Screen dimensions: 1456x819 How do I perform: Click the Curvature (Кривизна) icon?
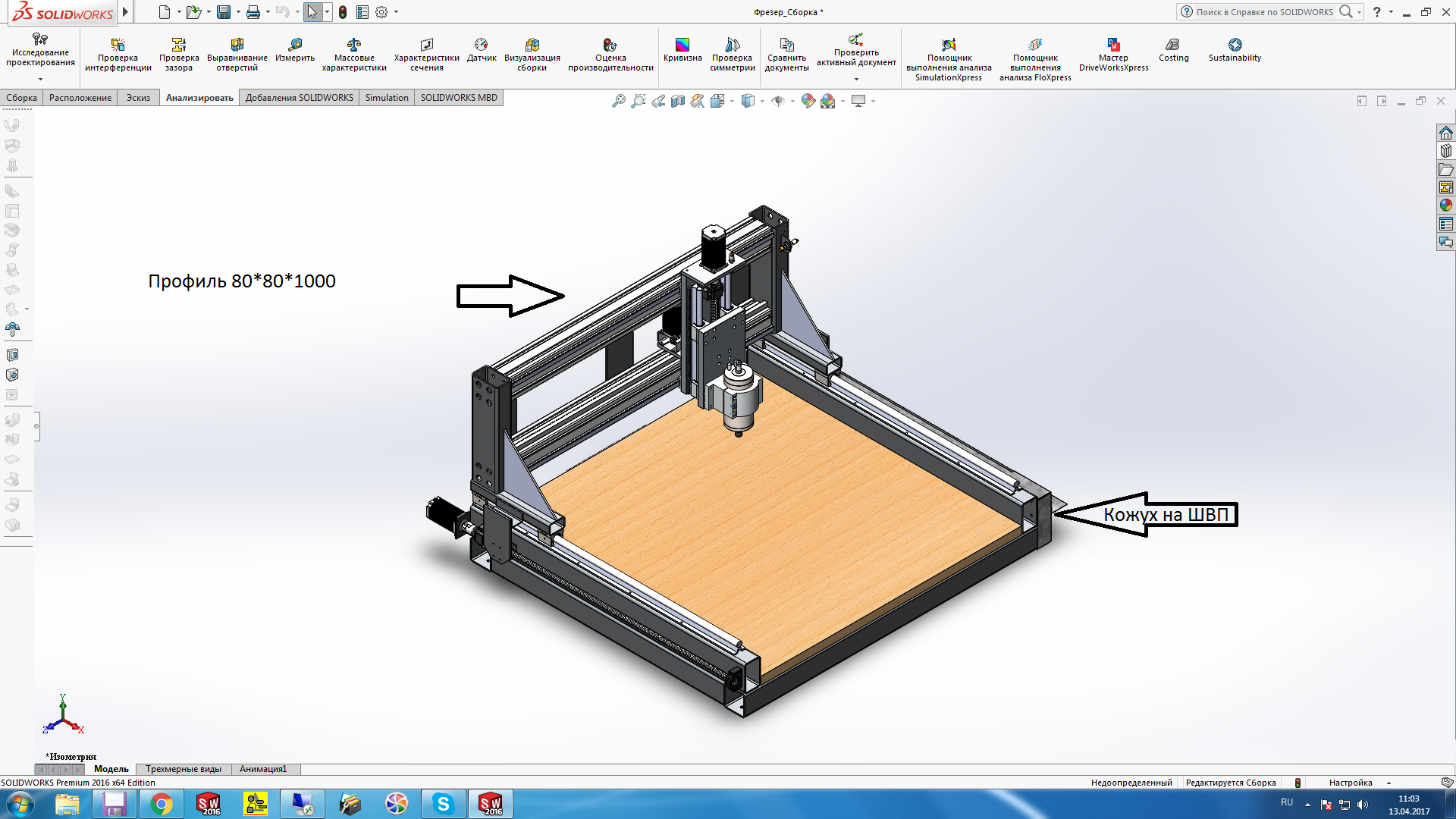point(682,50)
